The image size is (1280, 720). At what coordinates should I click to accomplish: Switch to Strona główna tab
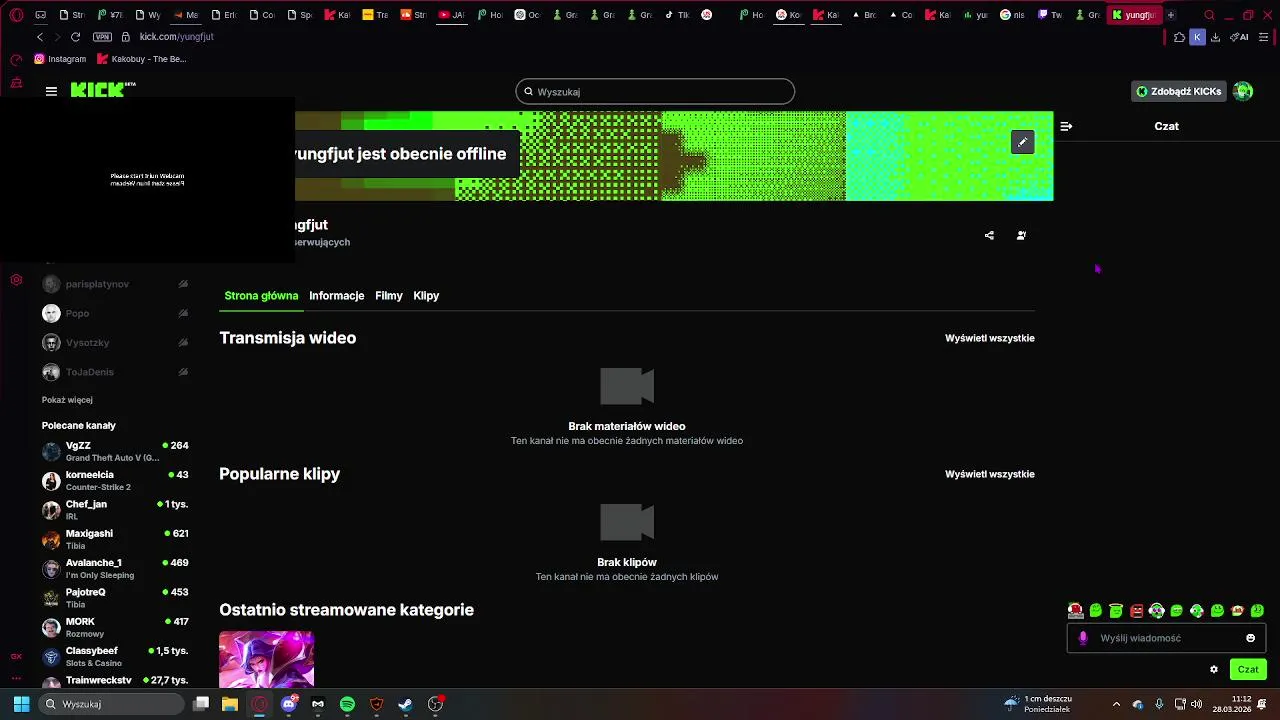coord(261,296)
